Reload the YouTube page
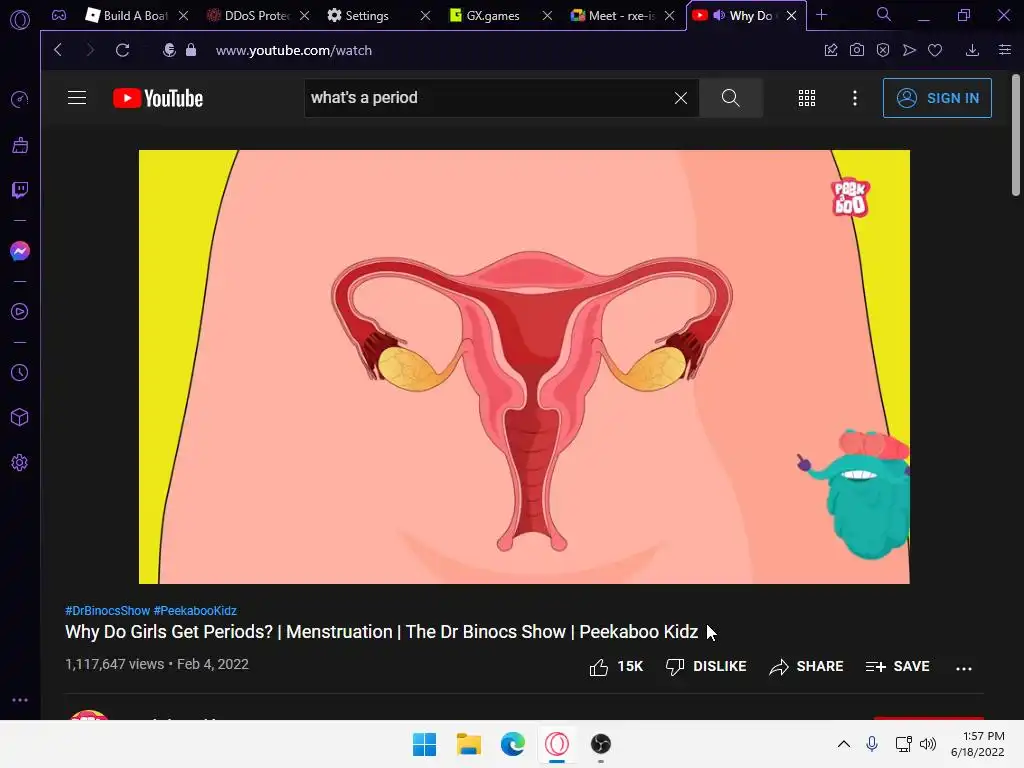 pos(122,50)
